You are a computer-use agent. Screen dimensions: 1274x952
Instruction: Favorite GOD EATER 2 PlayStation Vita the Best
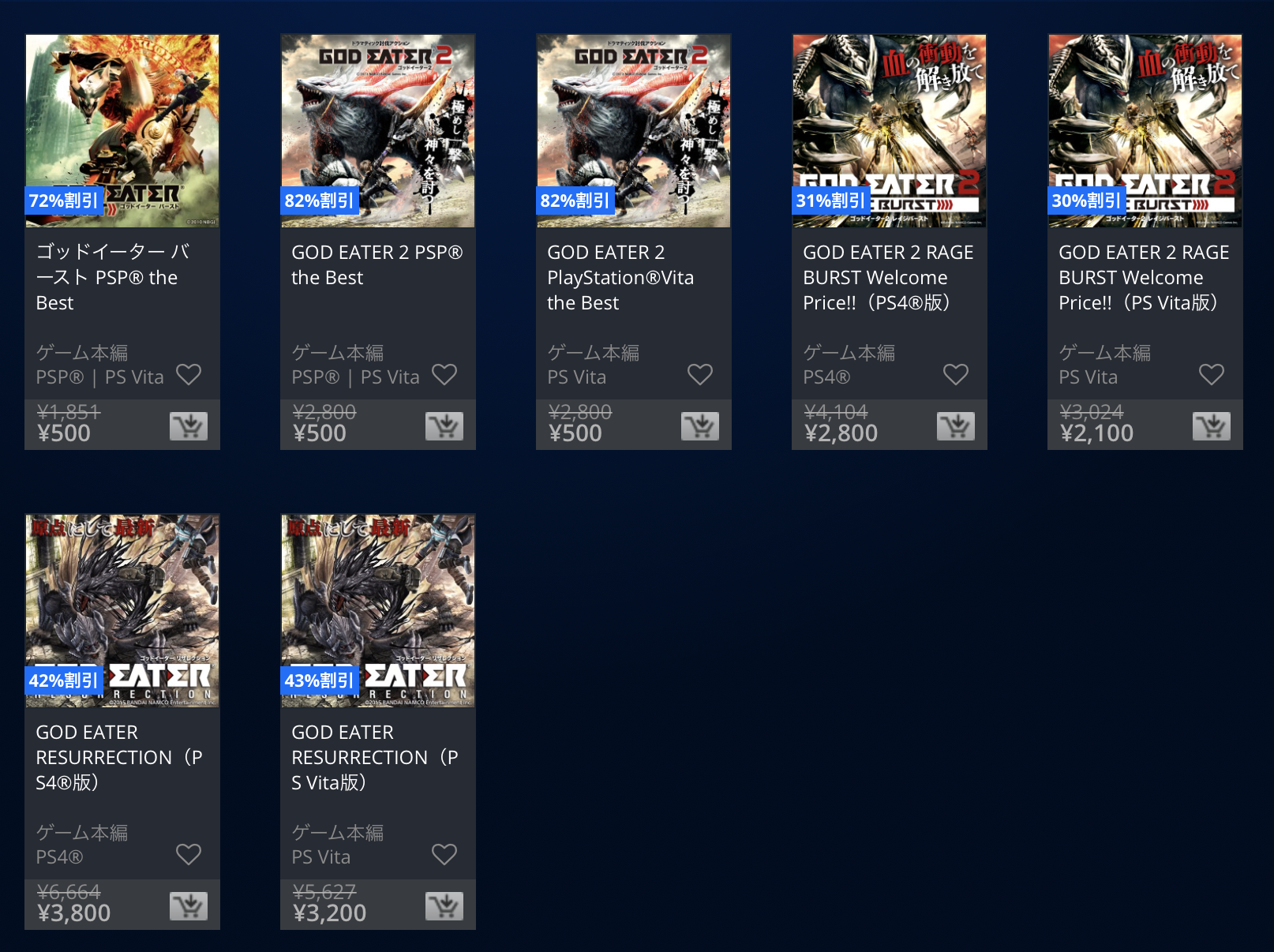point(700,374)
